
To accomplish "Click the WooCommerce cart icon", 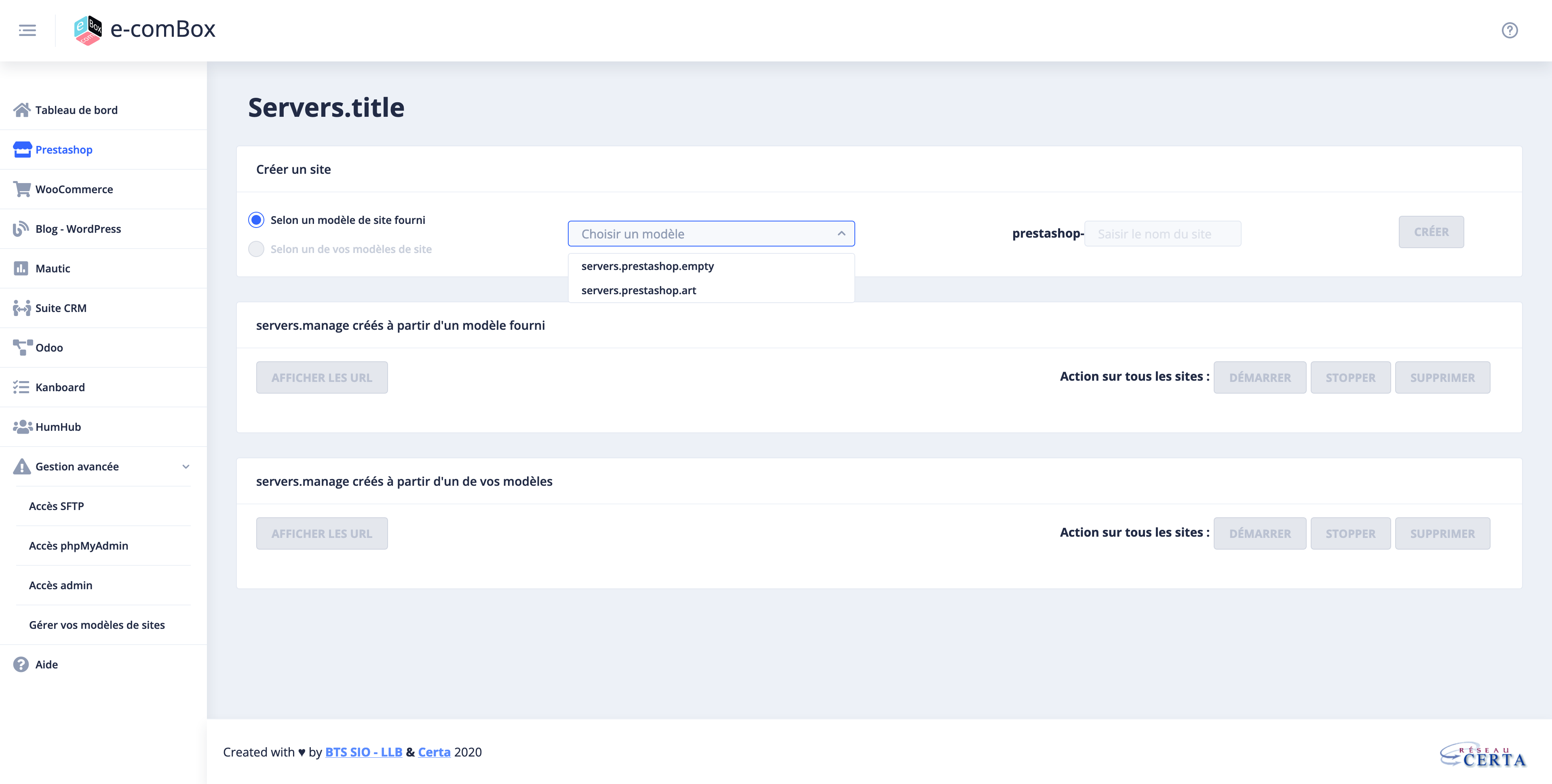I will [x=22, y=189].
